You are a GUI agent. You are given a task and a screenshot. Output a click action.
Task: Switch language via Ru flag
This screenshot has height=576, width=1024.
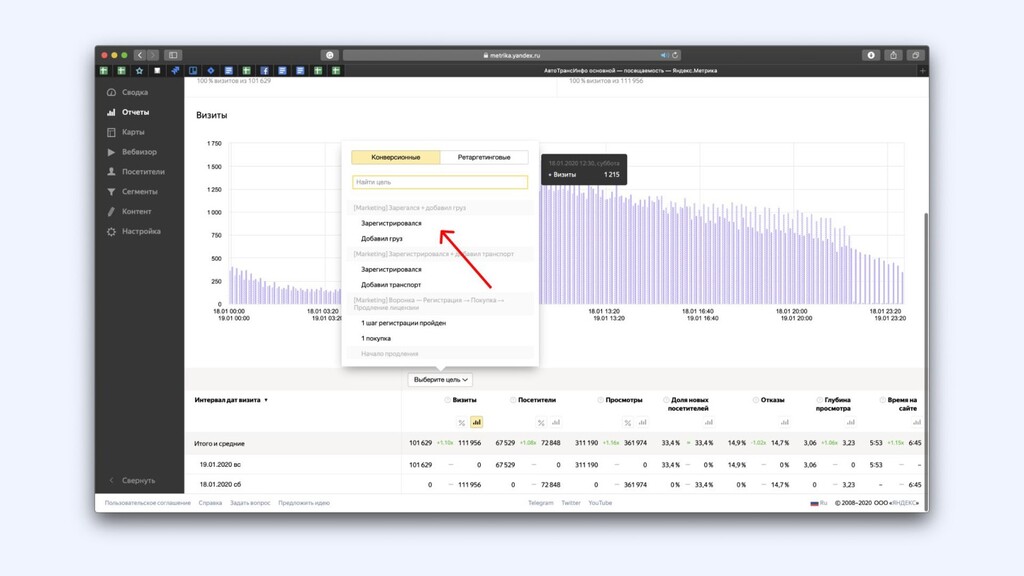(819, 503)
